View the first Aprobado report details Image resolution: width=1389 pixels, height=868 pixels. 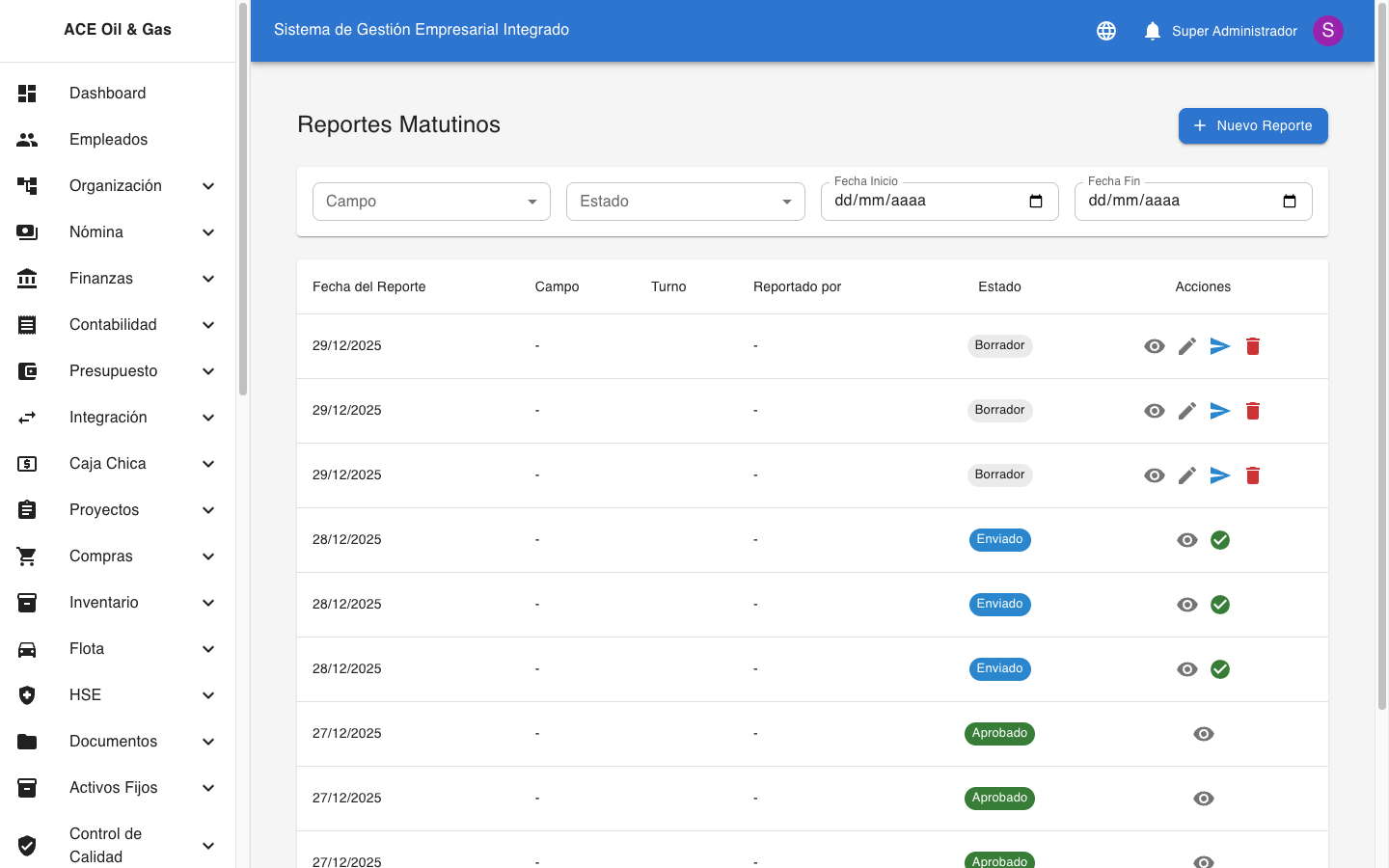point(1204,734)
